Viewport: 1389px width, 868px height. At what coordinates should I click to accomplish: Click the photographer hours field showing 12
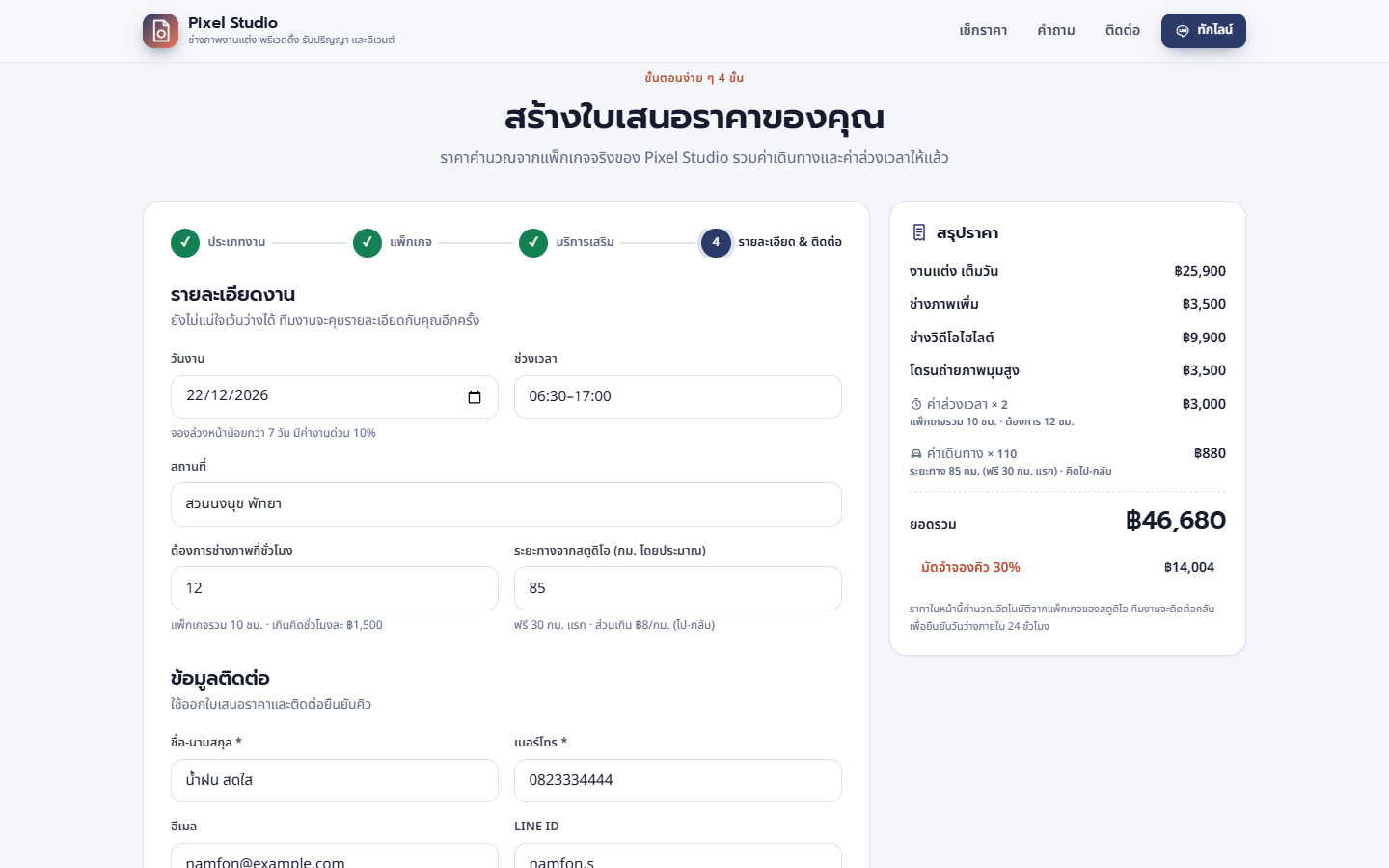tap(335, 588)
